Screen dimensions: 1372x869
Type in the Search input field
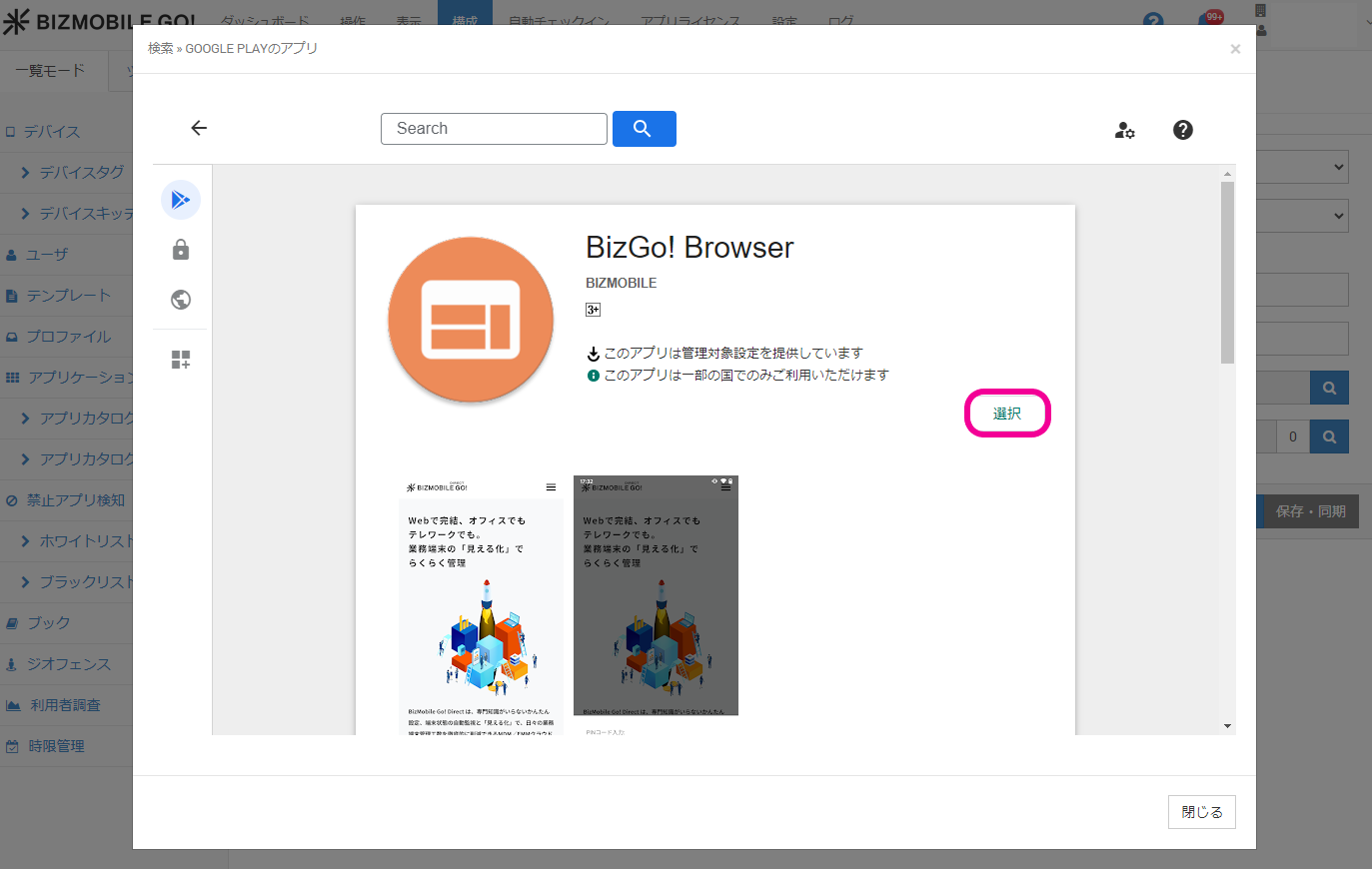(x=494, y=129)
